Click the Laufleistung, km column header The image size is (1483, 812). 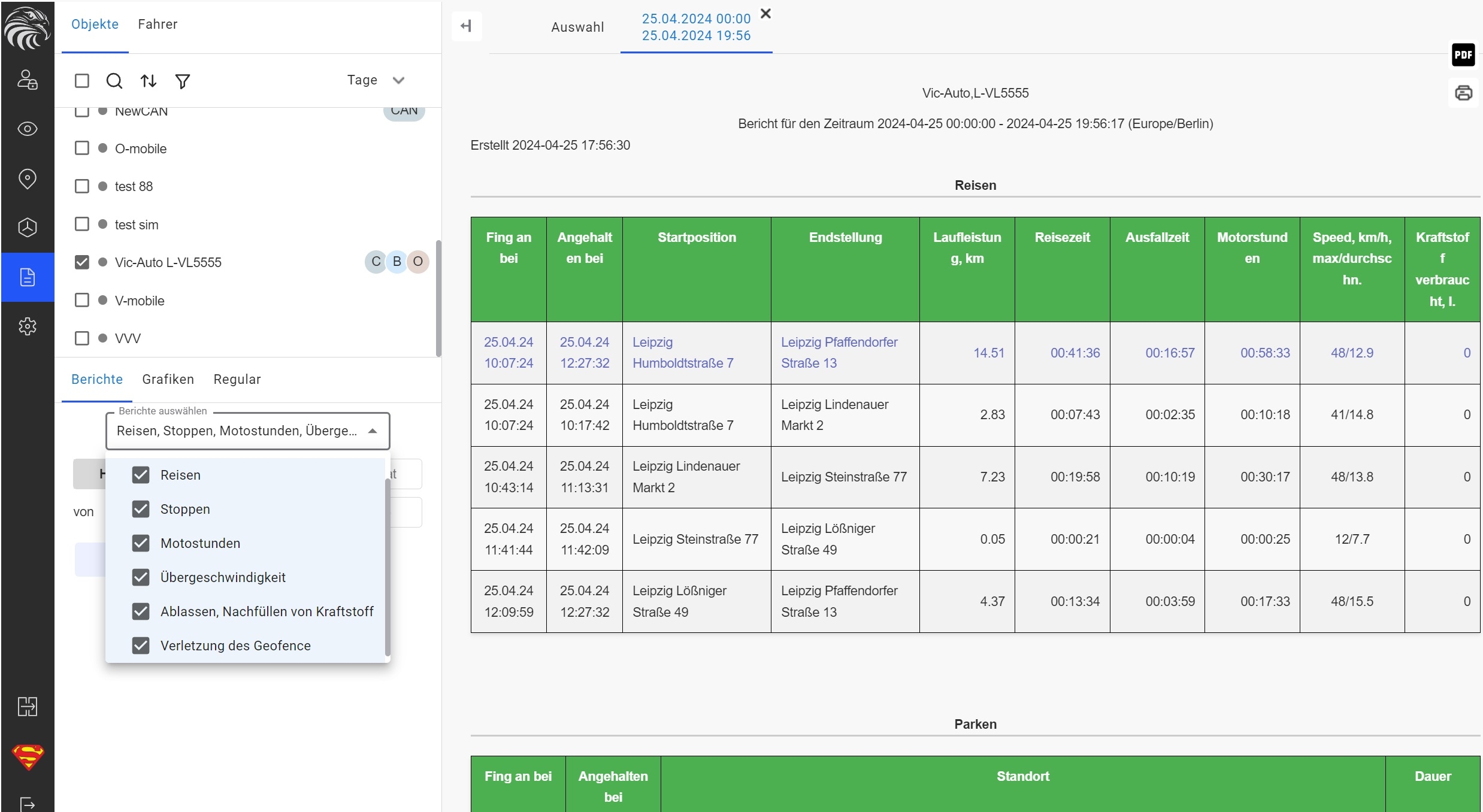click(x=967, y=269)
